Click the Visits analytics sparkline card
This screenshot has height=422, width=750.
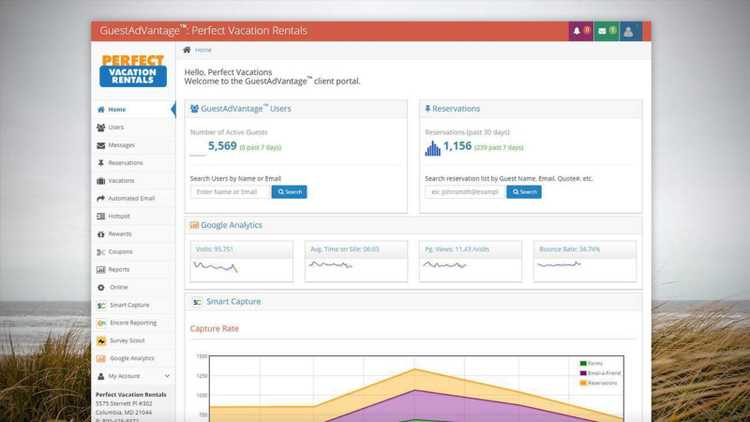point(241,261)
